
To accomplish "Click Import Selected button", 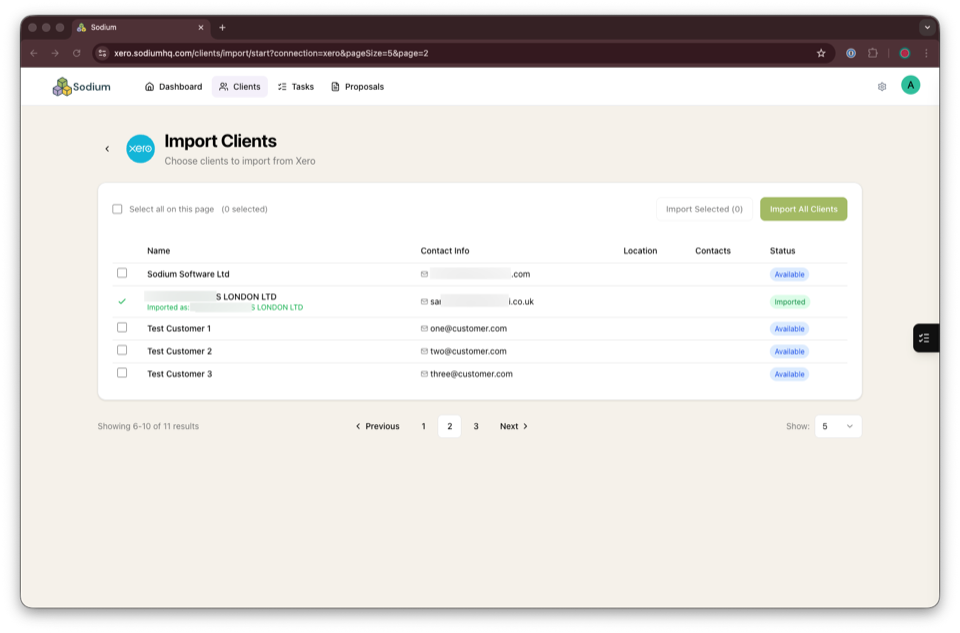I will pos(703,209).
